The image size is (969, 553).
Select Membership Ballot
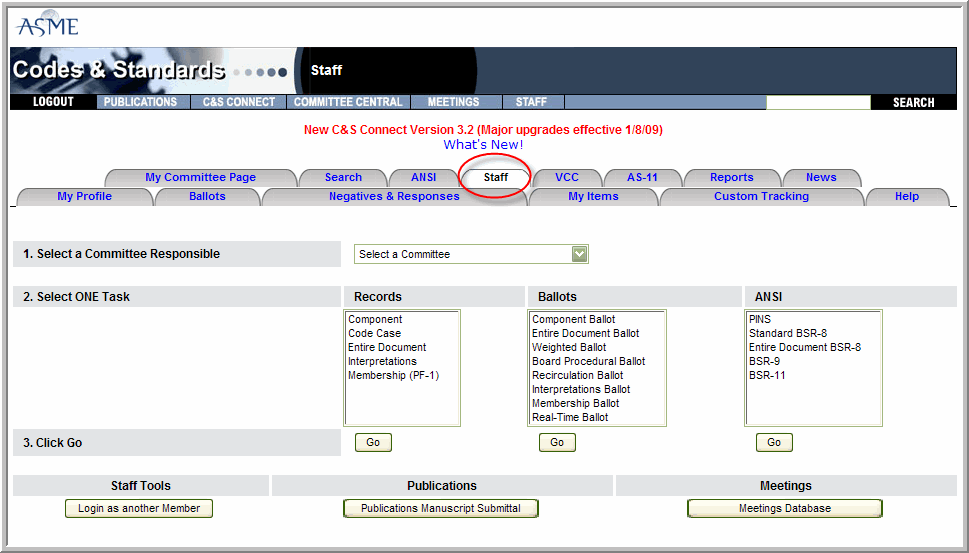[x=575, y=403]
